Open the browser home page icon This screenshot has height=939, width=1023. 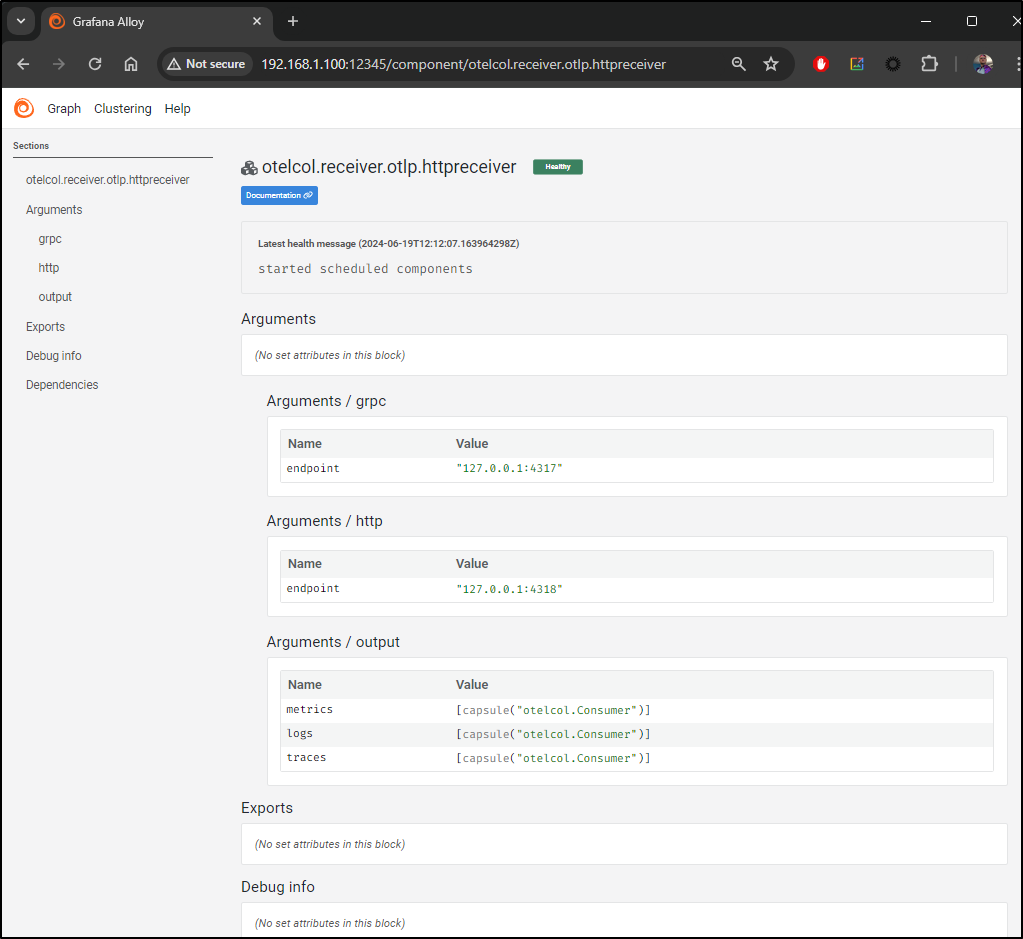pyautogui.click(x=131, y=64)
